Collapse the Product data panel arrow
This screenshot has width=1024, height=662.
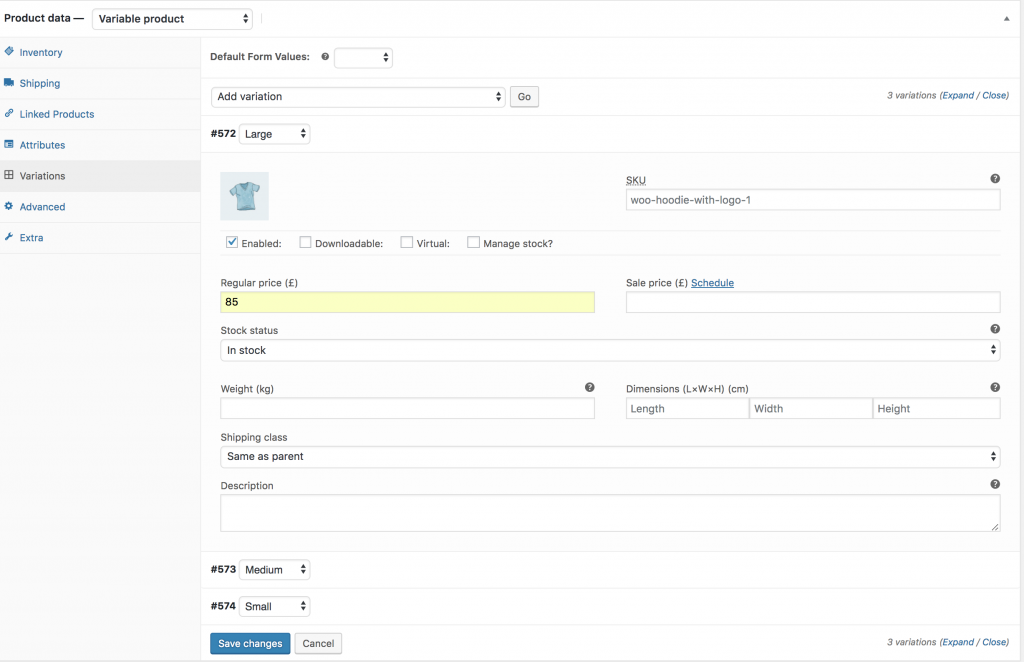pos(1006,18)
